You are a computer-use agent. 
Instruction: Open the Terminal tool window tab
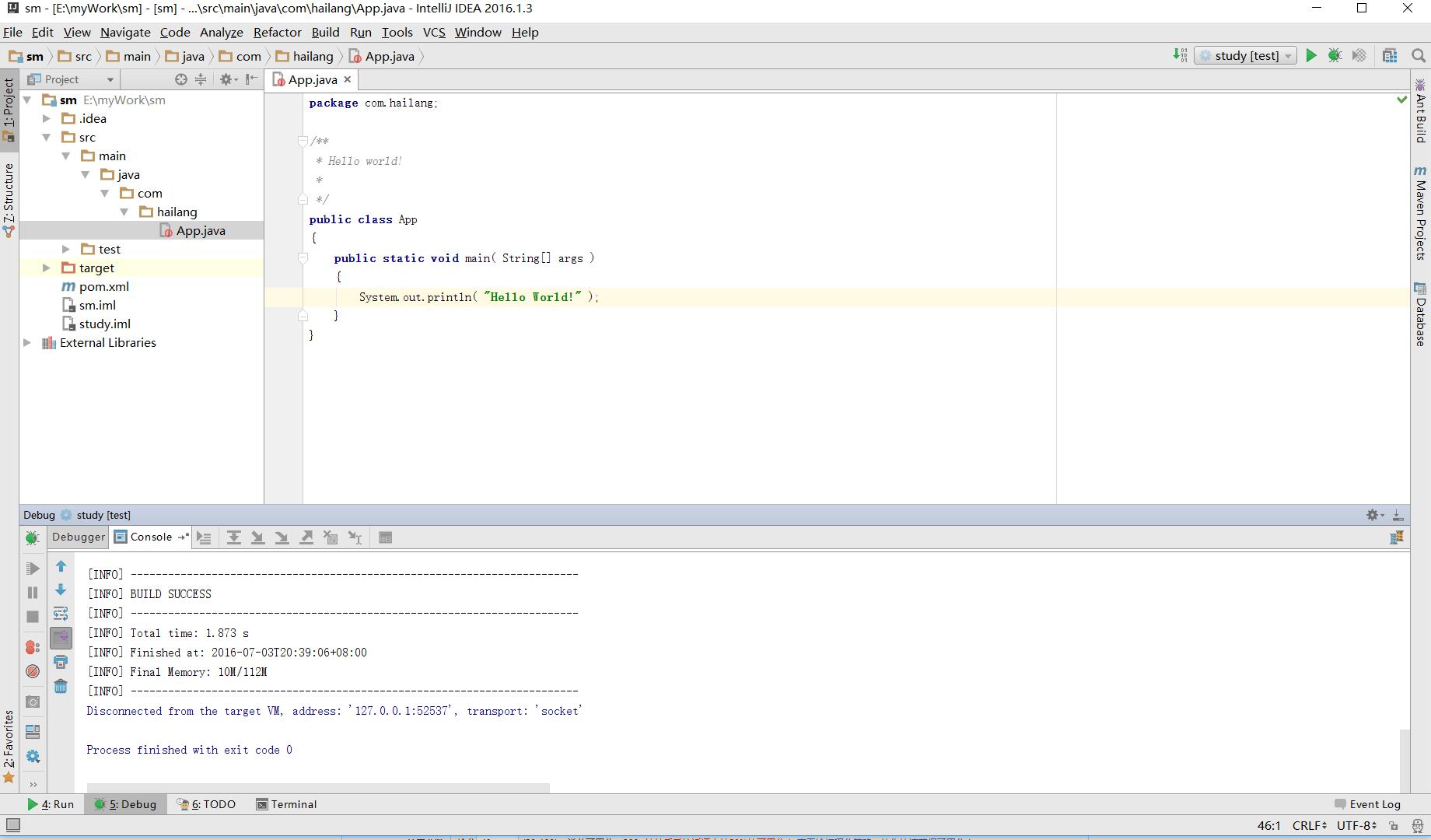[286, 804]
